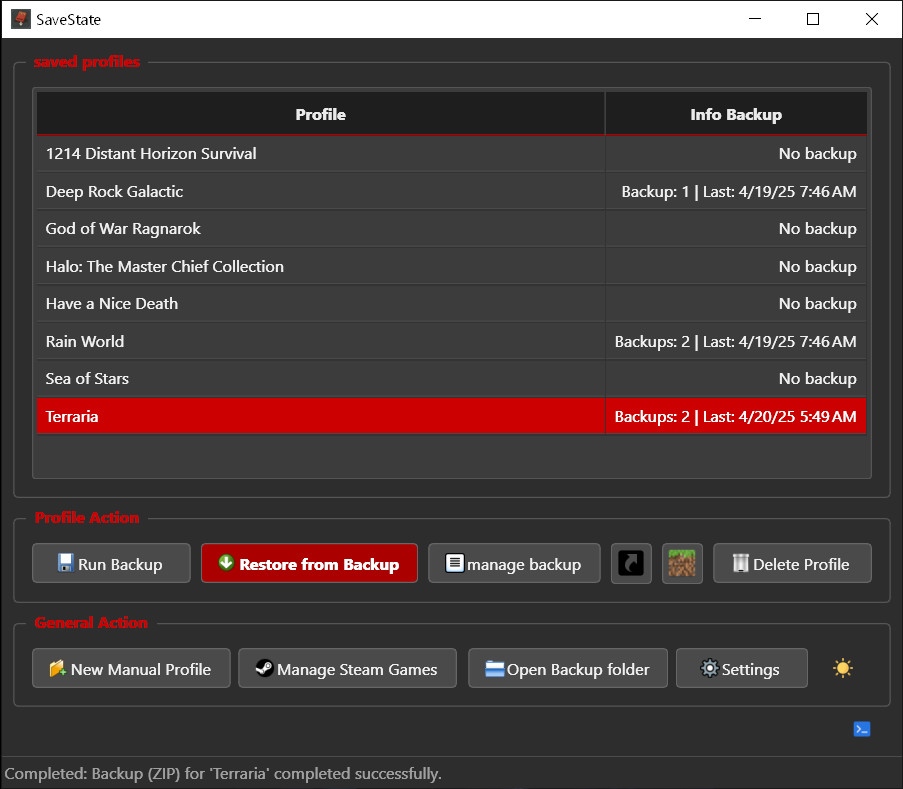This screenshot has width=903, height=789.
Task: Open manage backup dialog
Action: [x=514, y=563]
